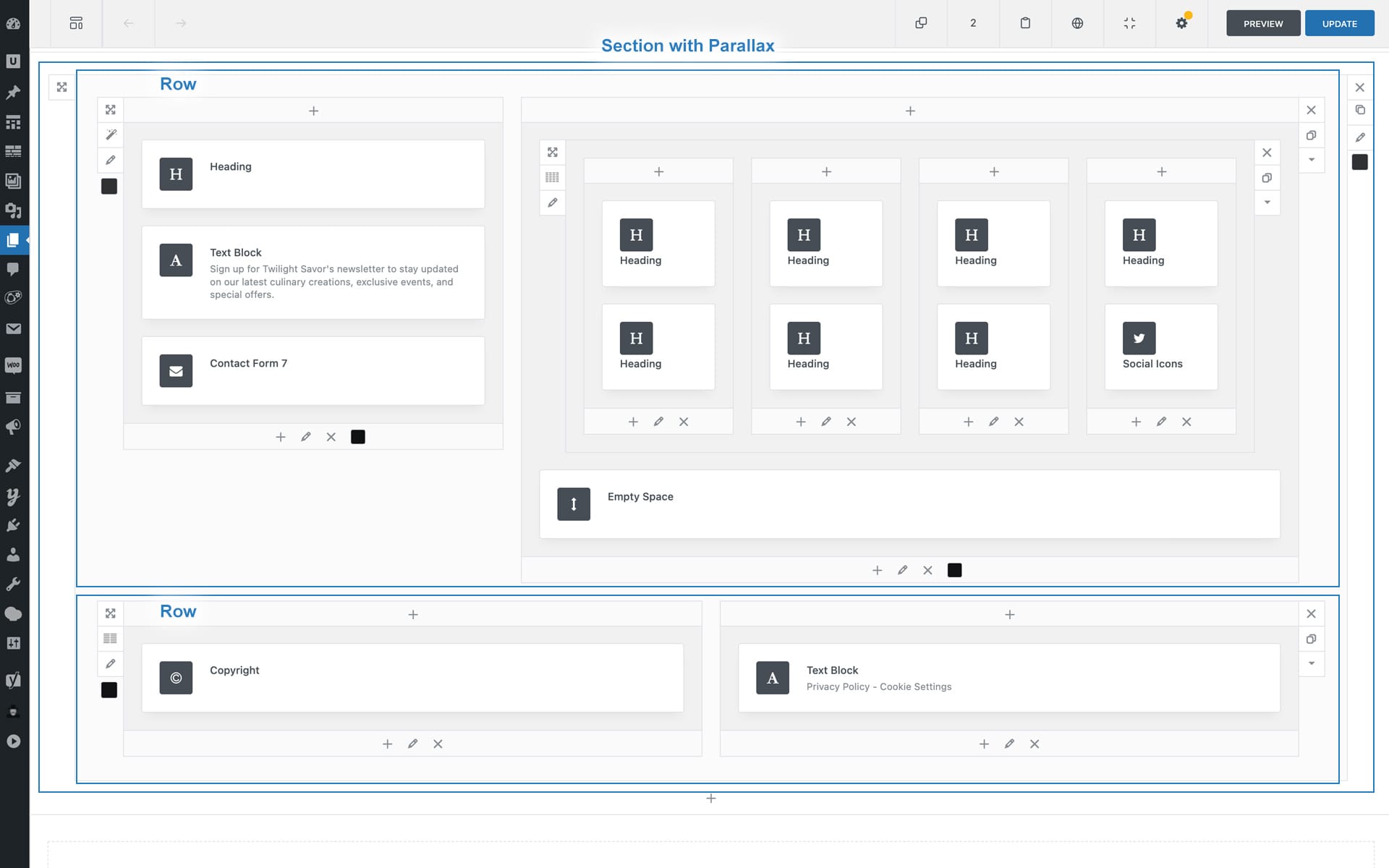The height and width of the screenshot is (868, 1389).
Task: Click the gear settings icon with orange dot
Action: coord(1181,23)
